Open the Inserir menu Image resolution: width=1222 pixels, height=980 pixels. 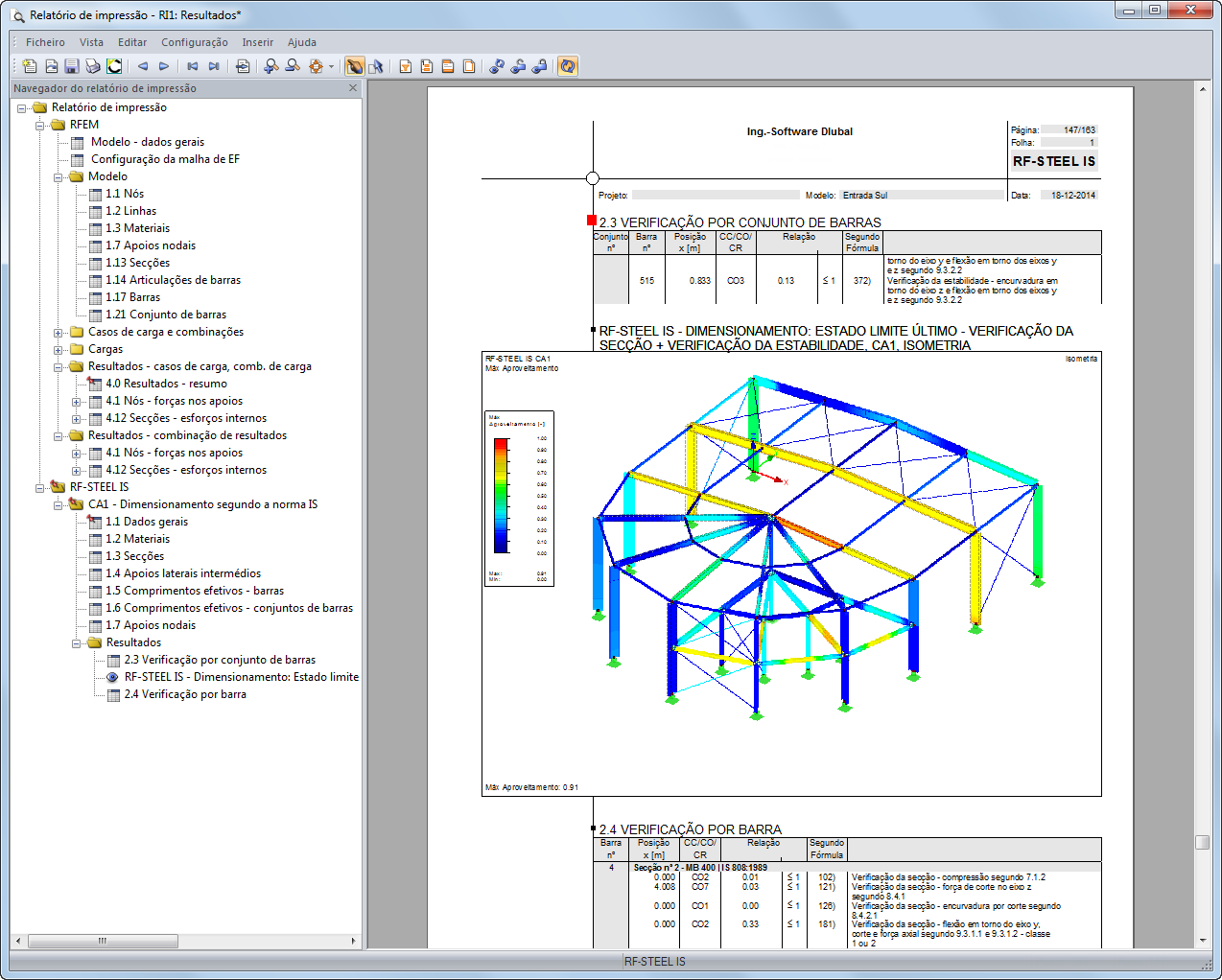click(258, 42)
